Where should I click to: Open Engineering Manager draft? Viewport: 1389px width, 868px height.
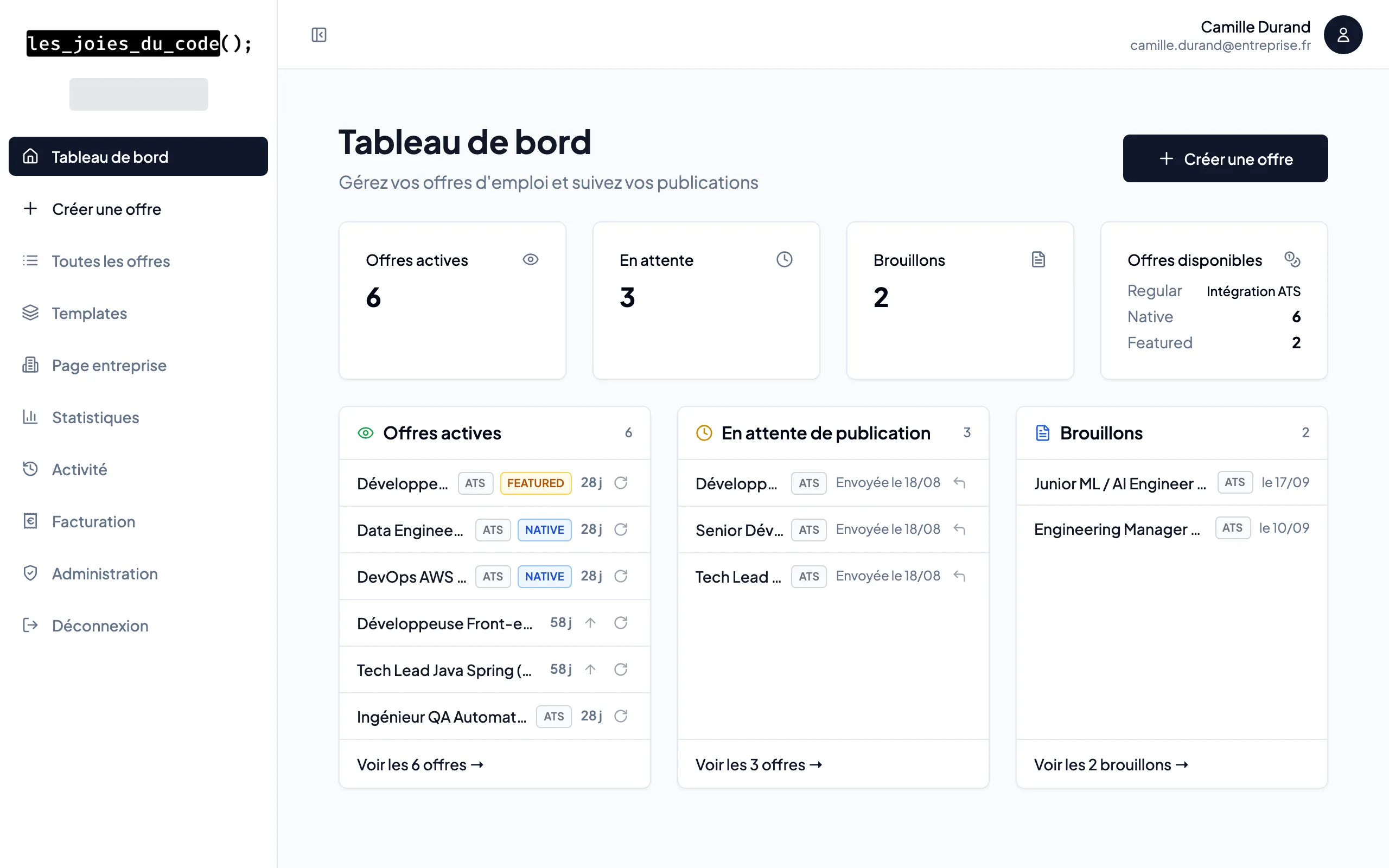(1117, 529)
